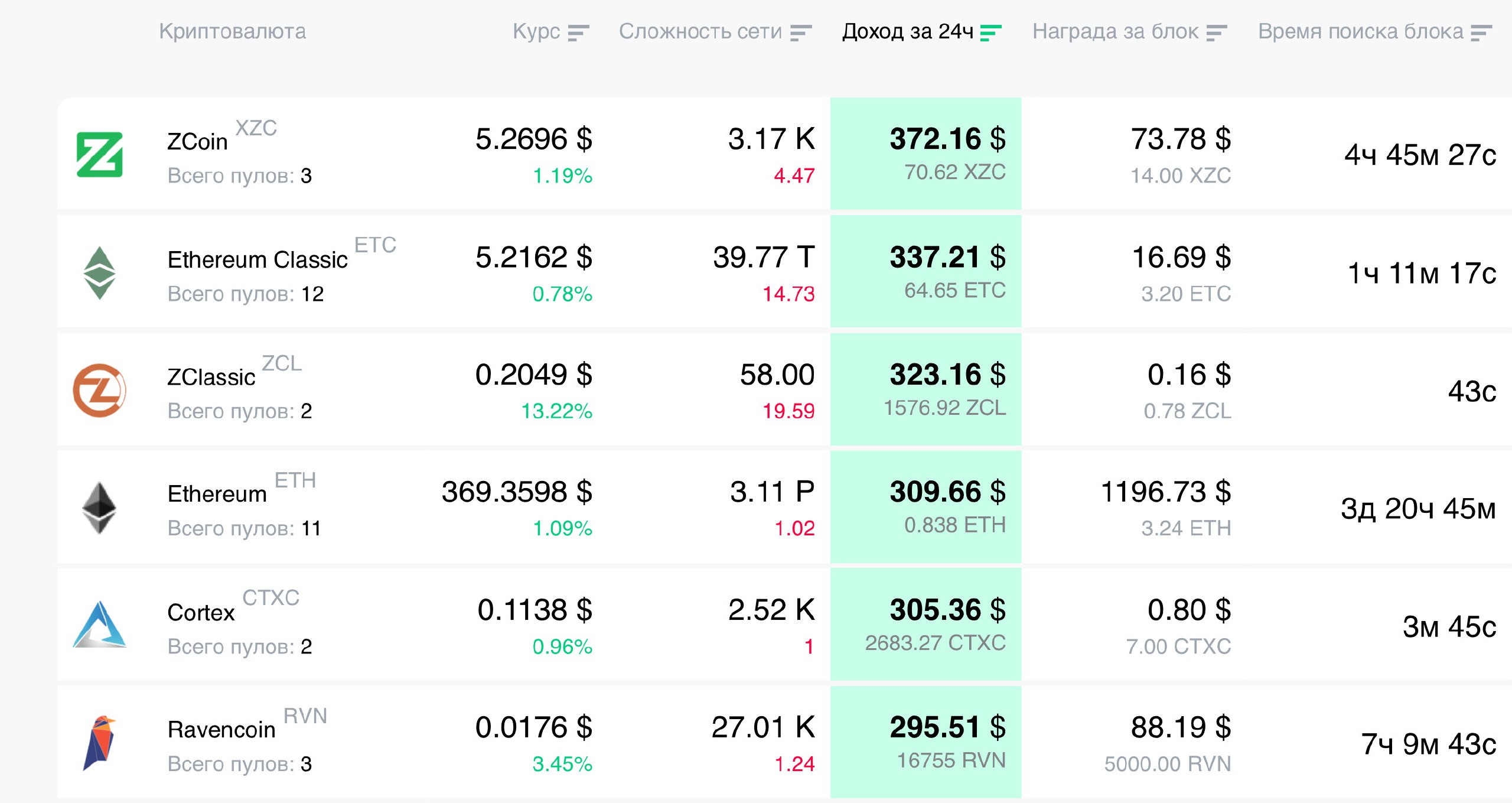The height and width of the screenshot is (803, 1512).
Task: Open the ZClassic coin name
Action: [x=211, y=377]
